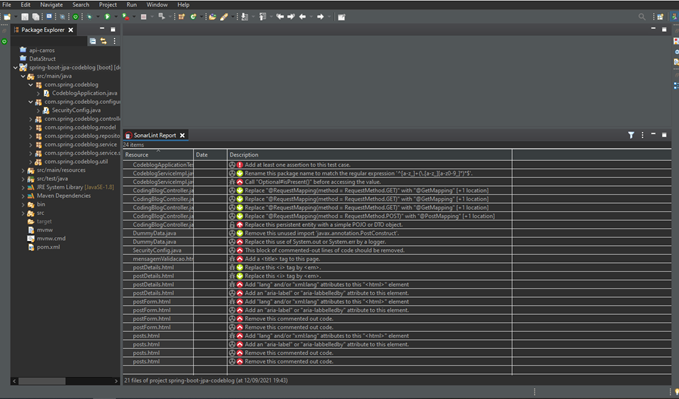The height and width of the screenshot is (399, 679).
Task: Select the Package Explorer tab
Action: point(43,30)
